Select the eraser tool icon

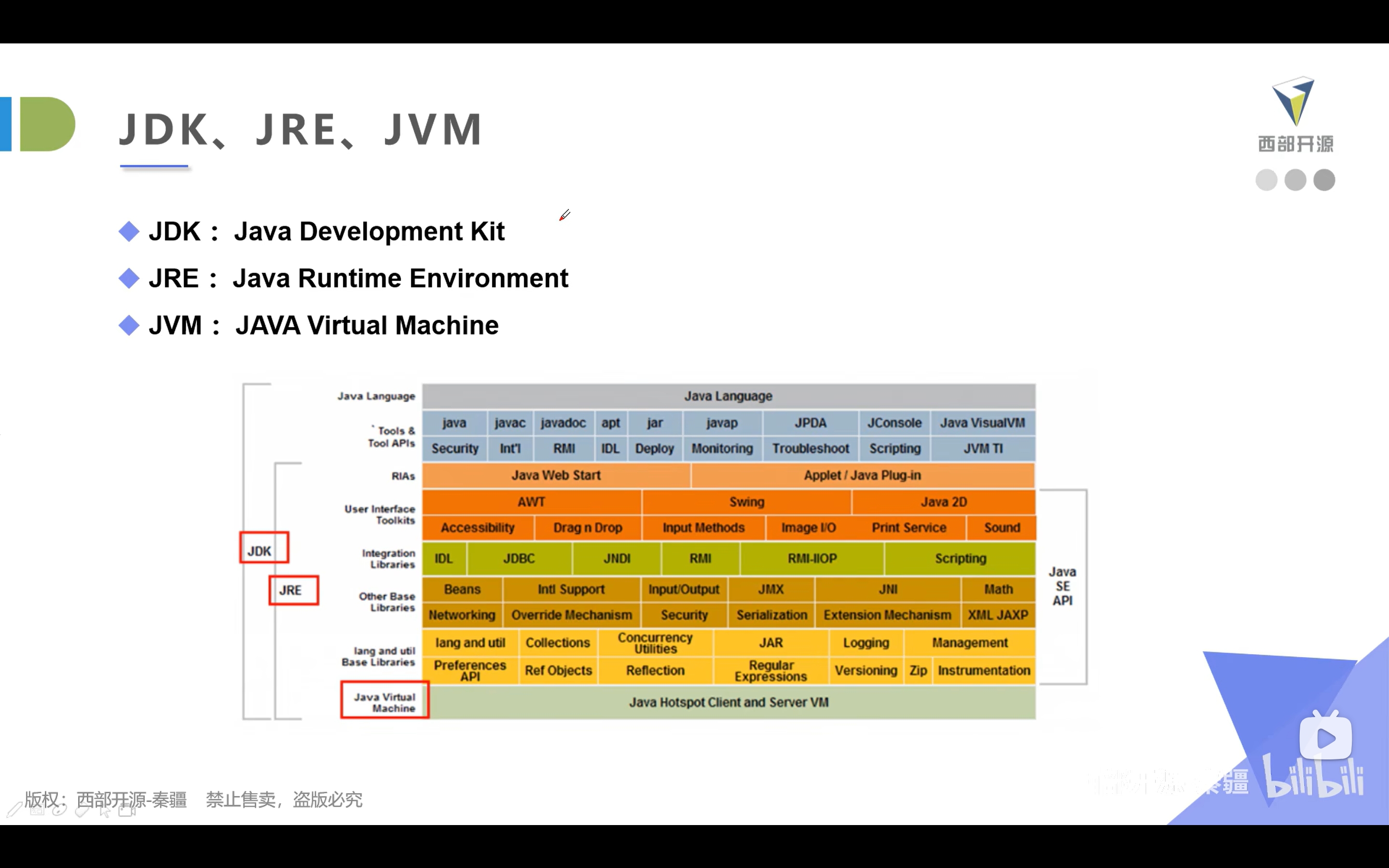[82, 811]
